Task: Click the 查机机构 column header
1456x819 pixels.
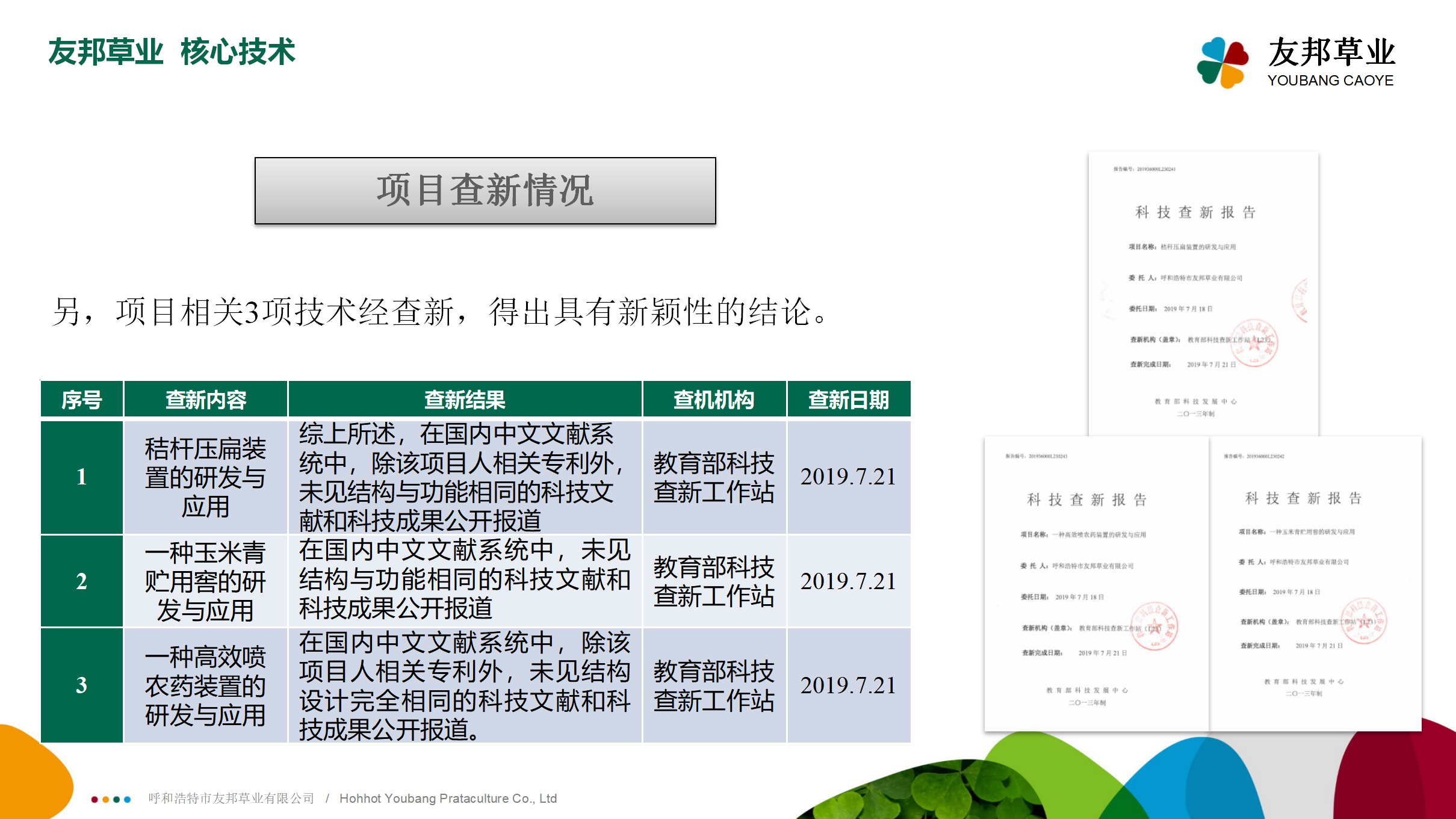Action: click(714, 400)
